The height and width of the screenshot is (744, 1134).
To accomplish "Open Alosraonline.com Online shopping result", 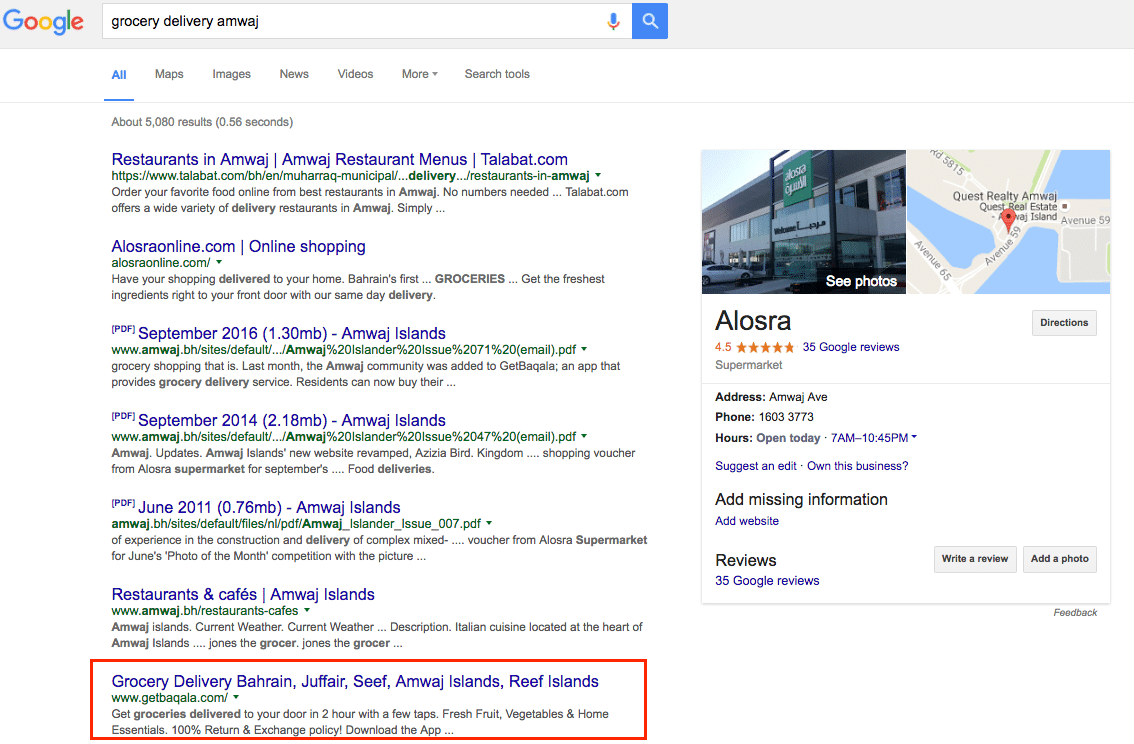I will (x=238, y=247).
